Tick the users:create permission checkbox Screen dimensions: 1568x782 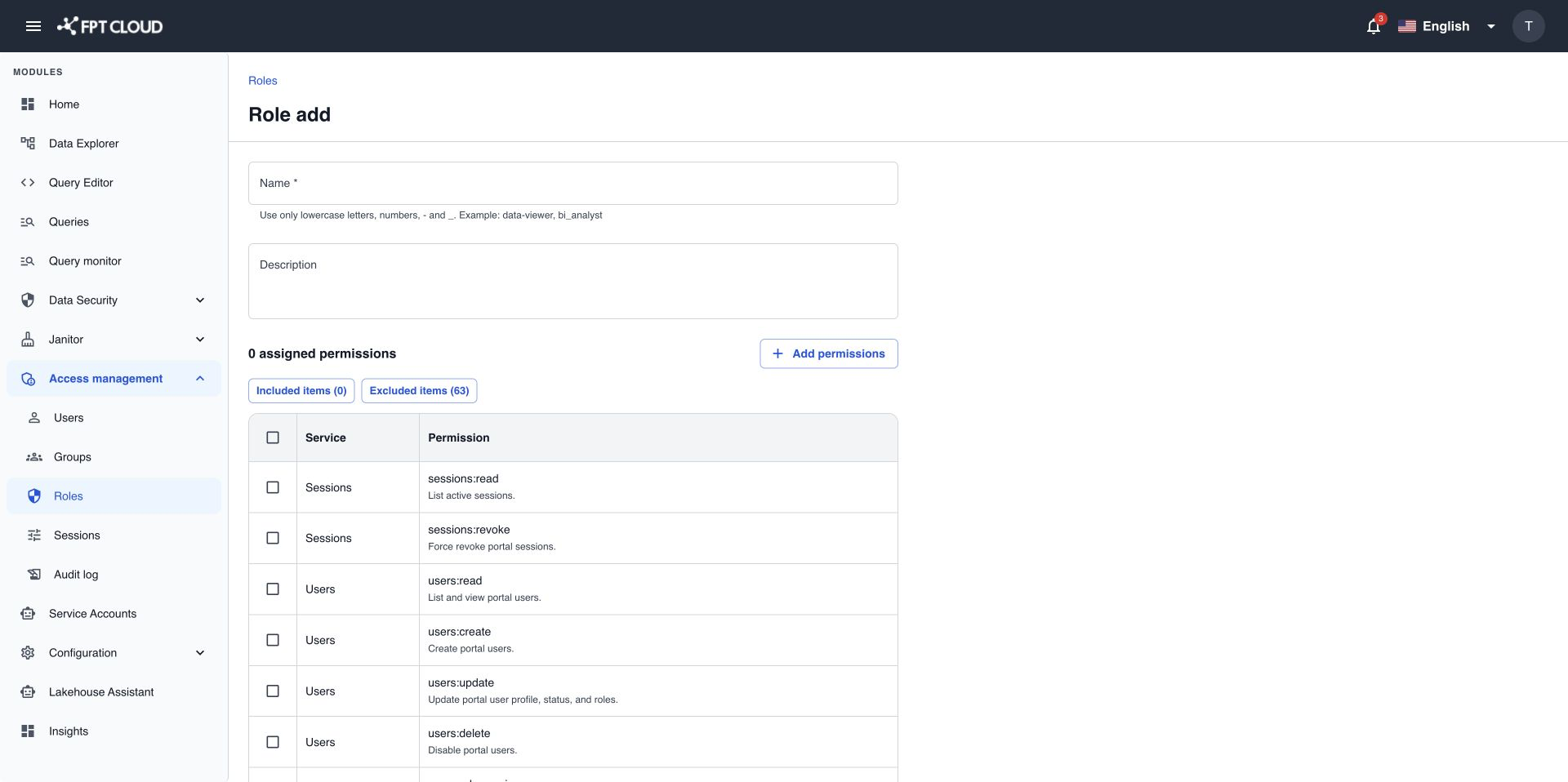[x=273, y=640]
